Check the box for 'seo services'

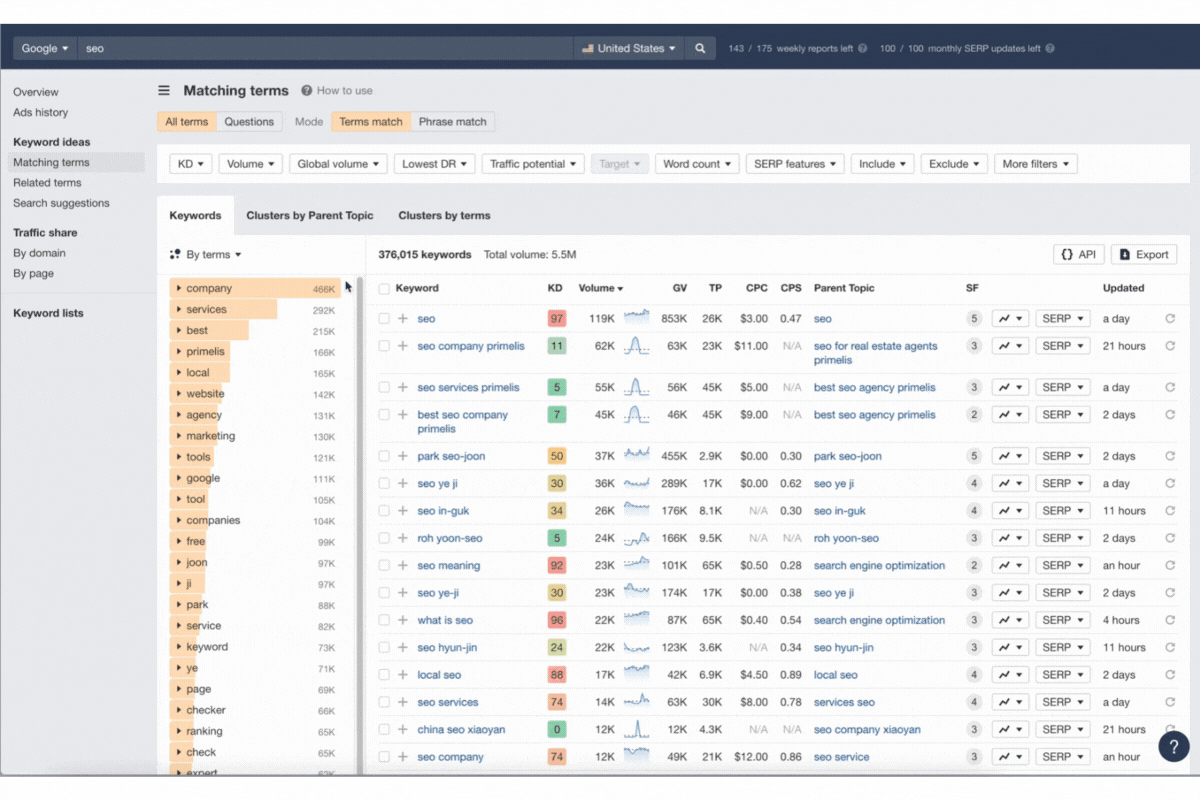[384, 702]
